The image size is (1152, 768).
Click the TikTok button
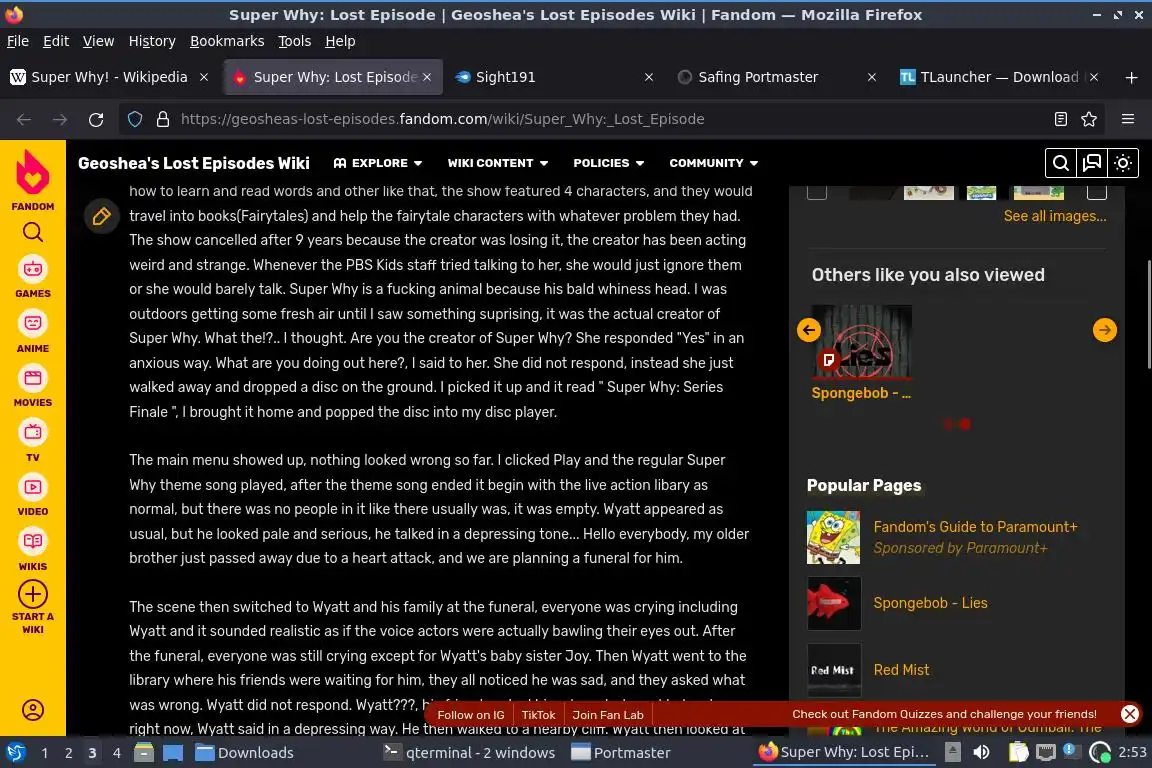click(538, 714)
